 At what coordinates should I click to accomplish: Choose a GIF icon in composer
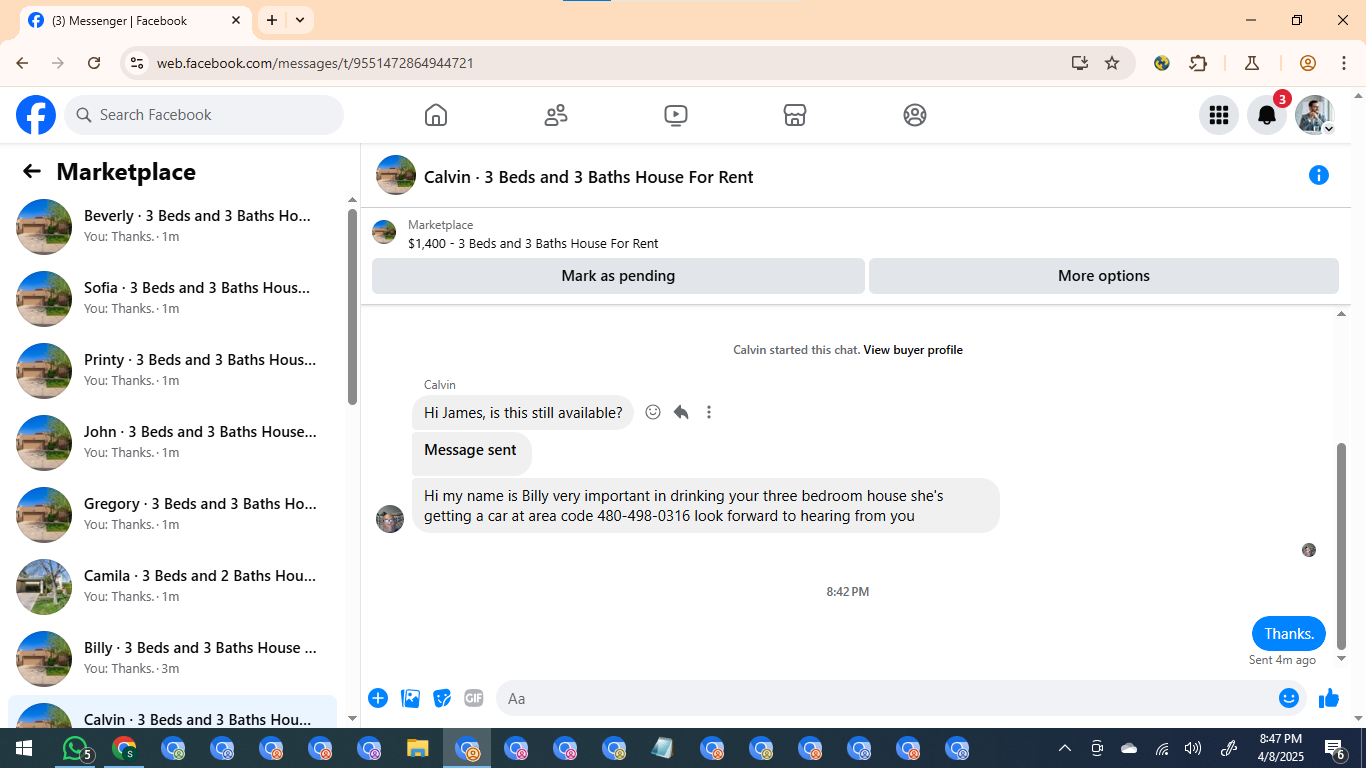point(474,698)
